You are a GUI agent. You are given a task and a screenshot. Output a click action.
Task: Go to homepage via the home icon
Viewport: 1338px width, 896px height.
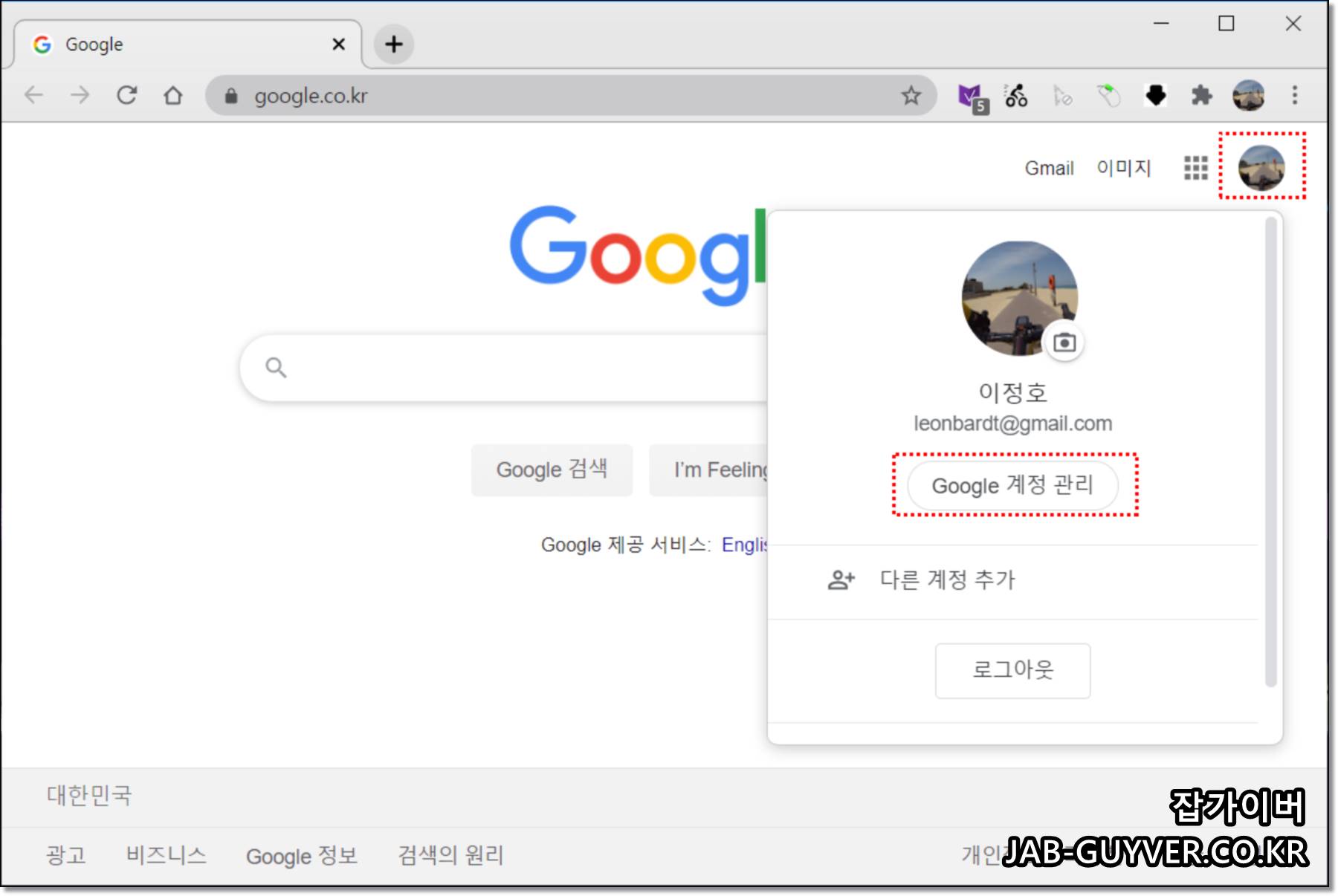tap(172, 95)
